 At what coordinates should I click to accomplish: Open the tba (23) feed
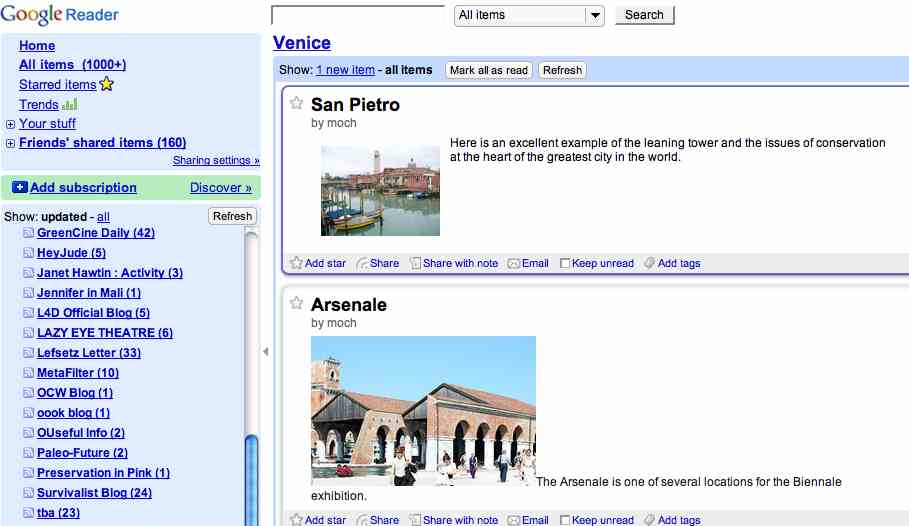point(59,513)
